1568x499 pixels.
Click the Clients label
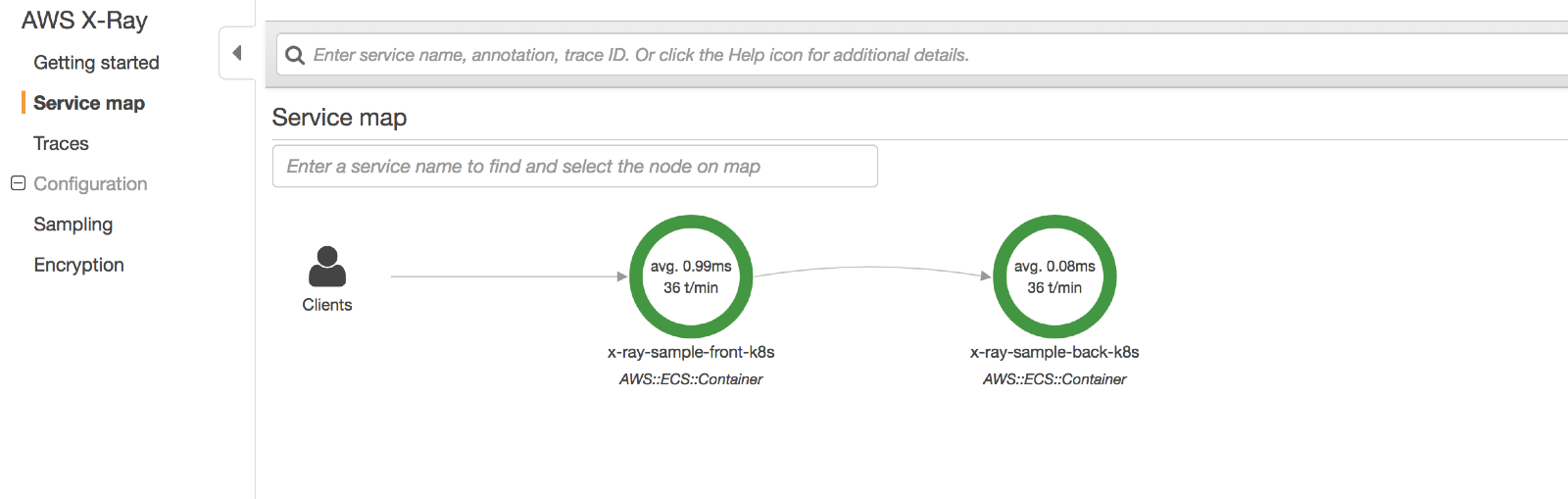coord(327,305)
